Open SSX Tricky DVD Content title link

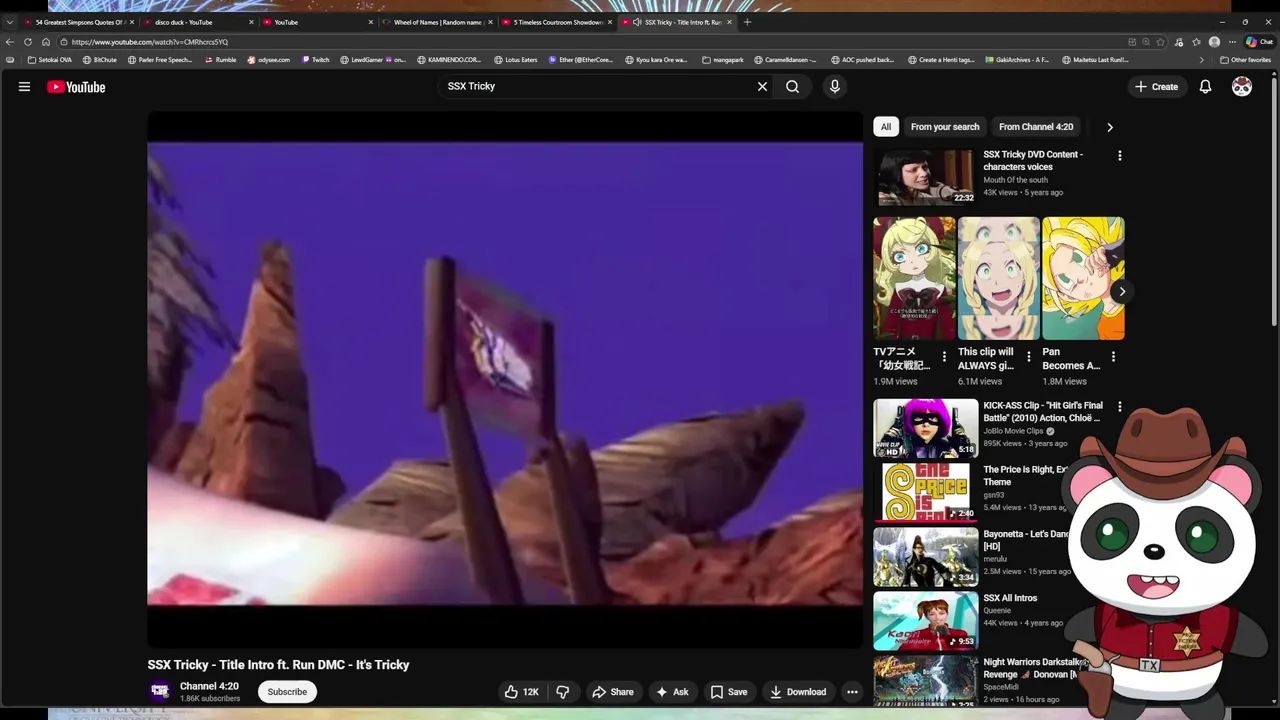click(1033, 160)
